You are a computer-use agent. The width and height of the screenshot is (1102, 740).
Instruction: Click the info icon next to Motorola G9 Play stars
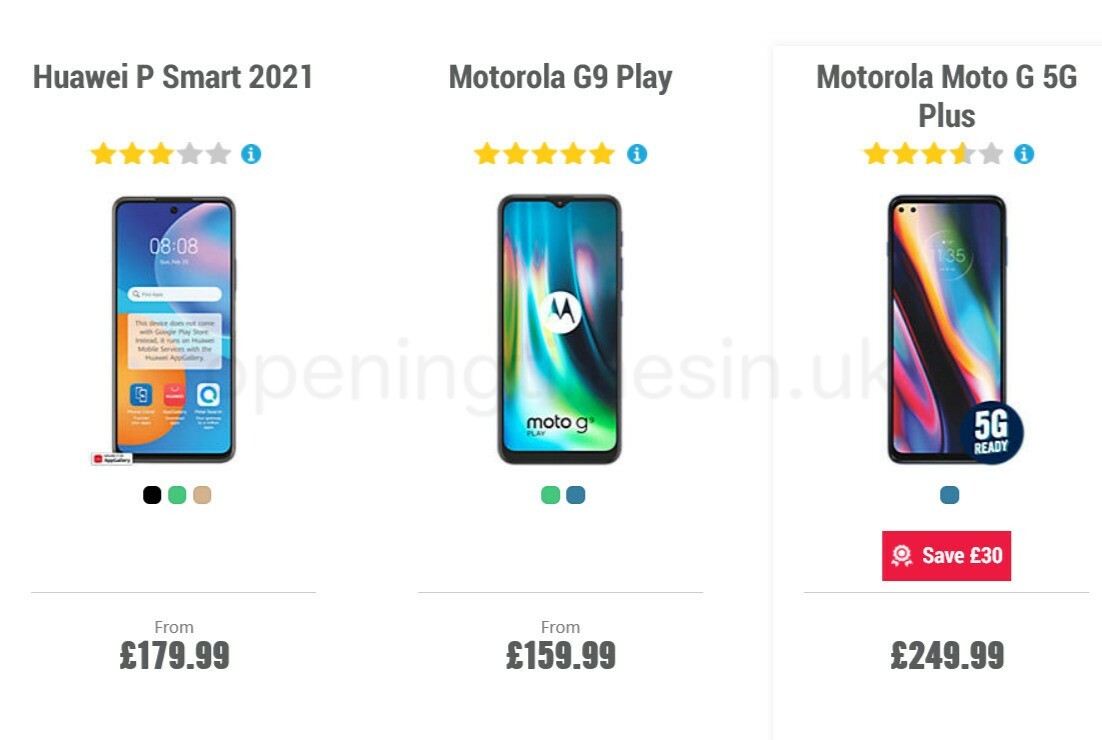[x=637, y=153]
